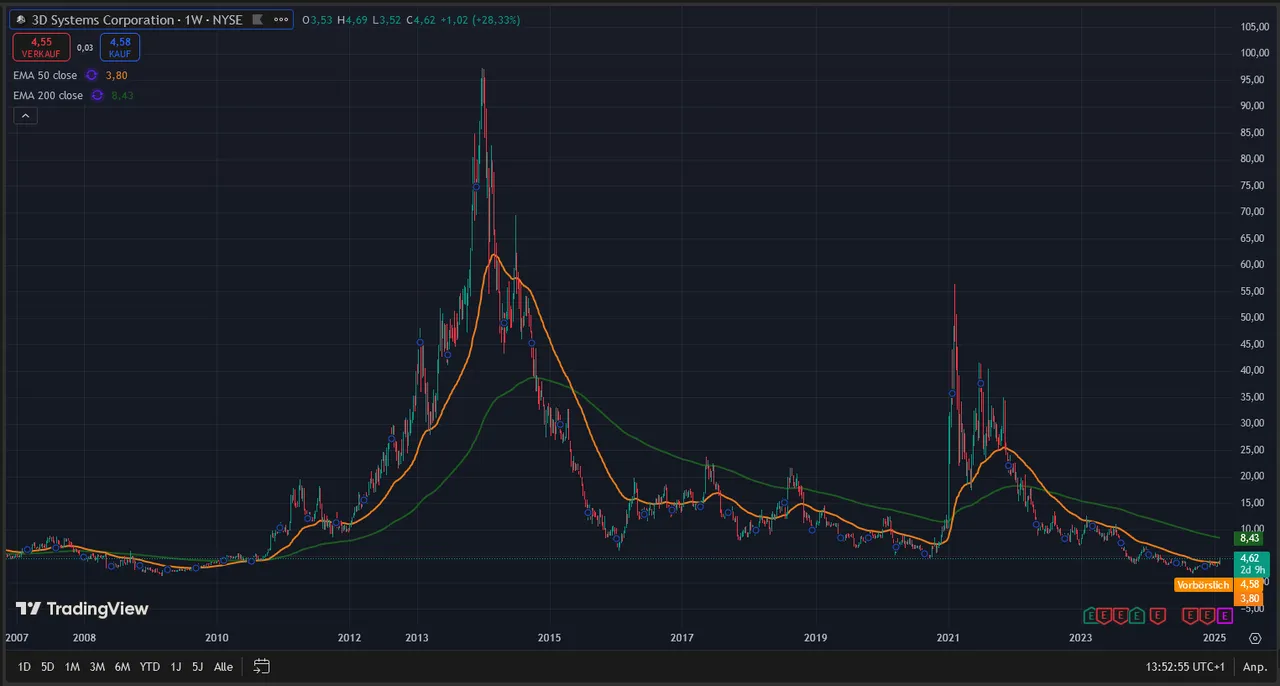Open chart settings hexagon gear icon

pyautogui.click(x=1255, y=637)
